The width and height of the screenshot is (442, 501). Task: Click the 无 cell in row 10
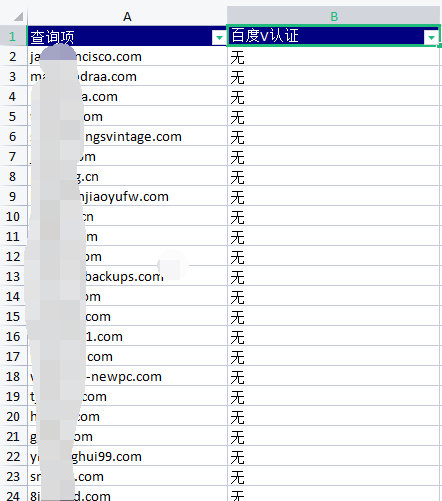click(x=334, y=216)
